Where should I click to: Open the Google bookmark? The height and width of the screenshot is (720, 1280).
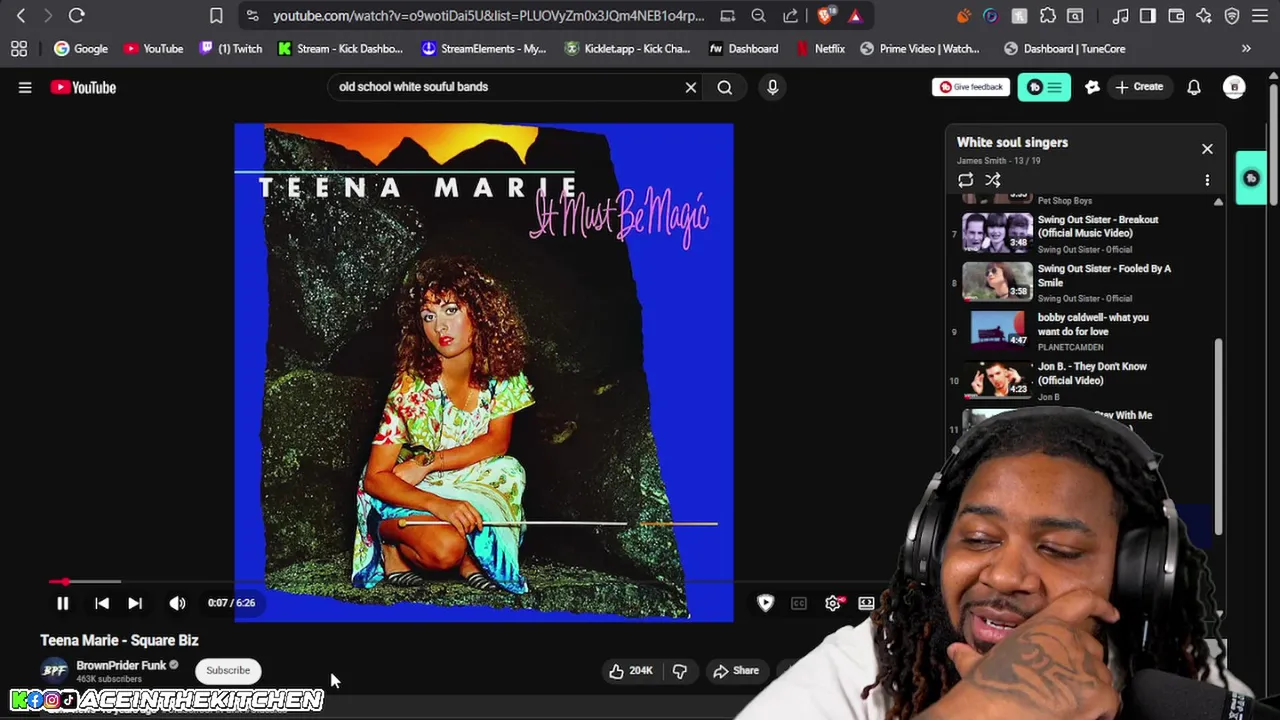point(81,48)
